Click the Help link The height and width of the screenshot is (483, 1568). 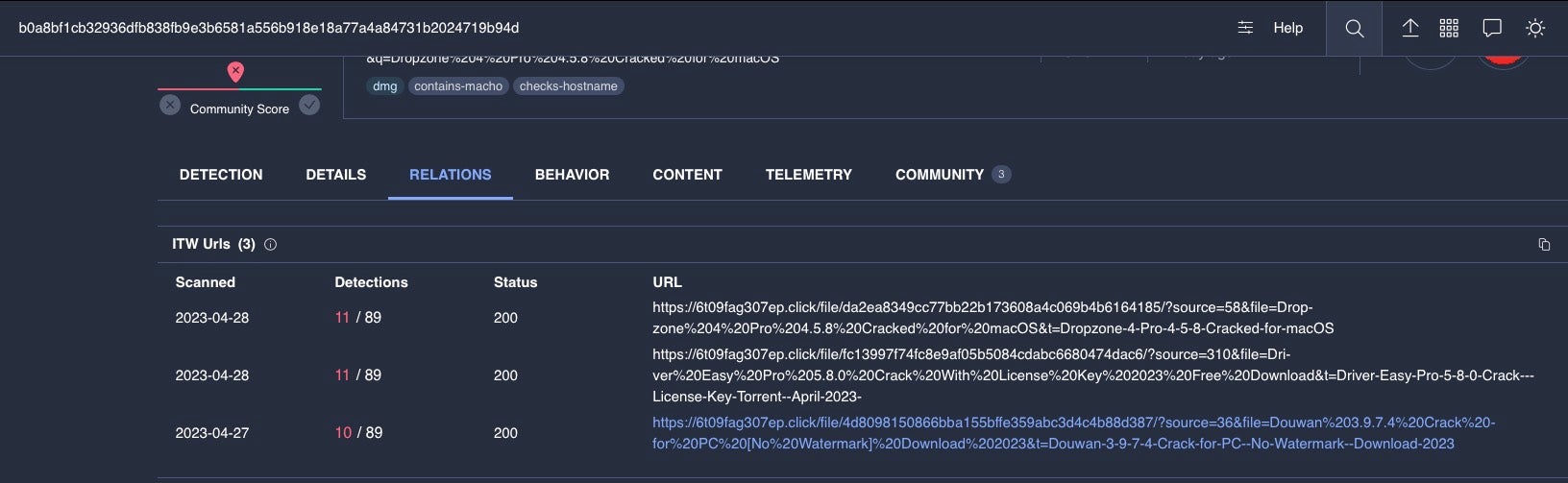pyautogui.click(x=1287, y=28)
